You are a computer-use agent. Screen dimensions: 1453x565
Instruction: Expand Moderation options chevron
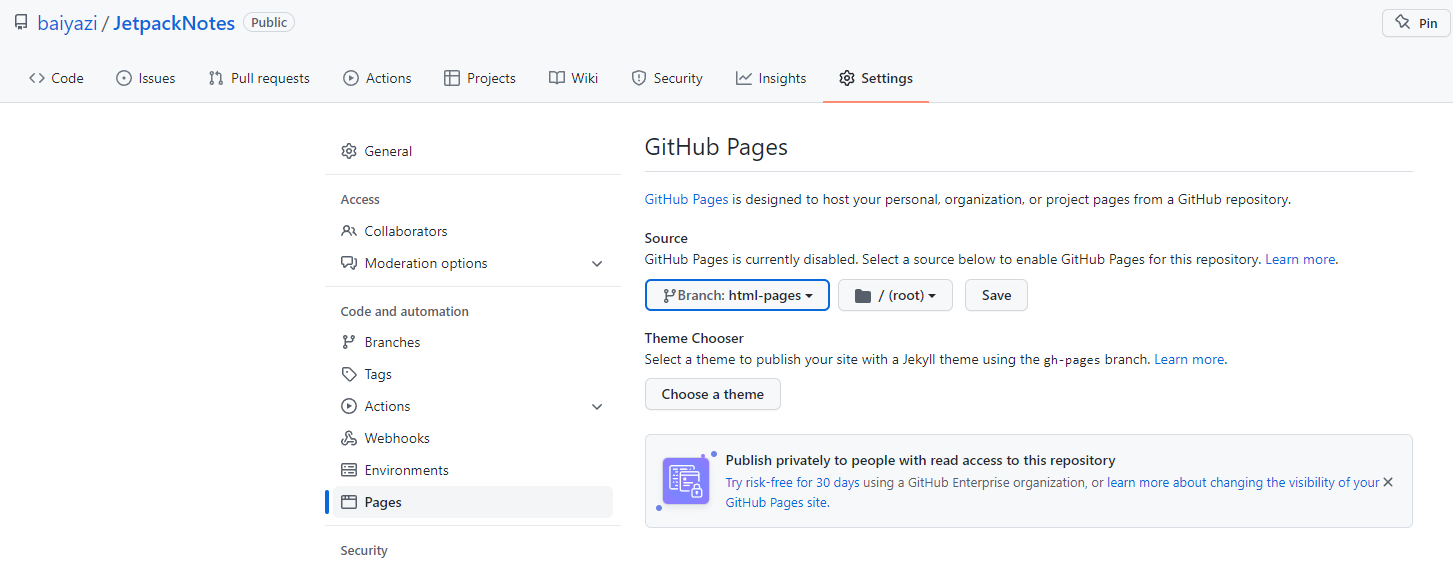pos(597,264)
